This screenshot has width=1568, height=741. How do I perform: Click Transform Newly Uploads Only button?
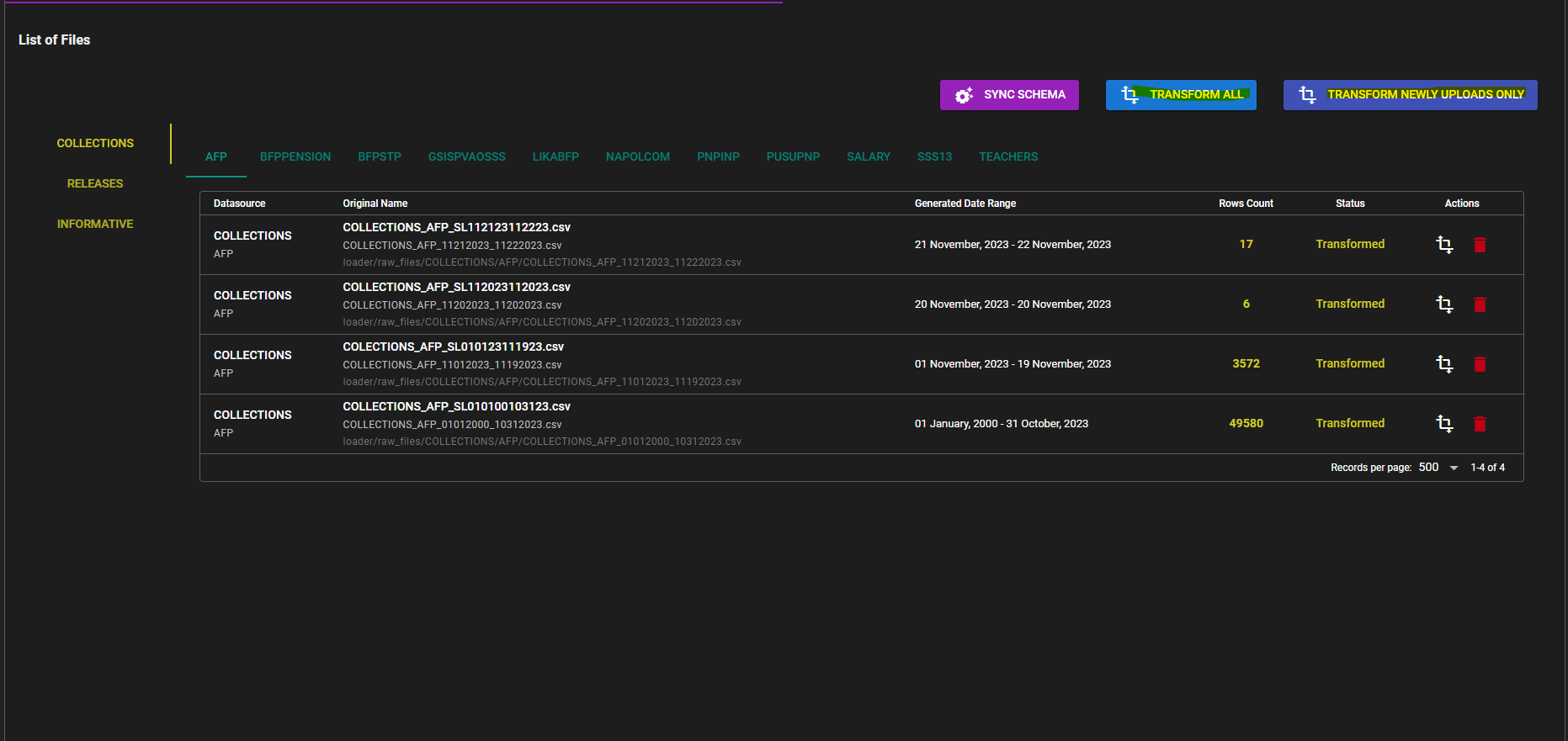pos(1410,95)
